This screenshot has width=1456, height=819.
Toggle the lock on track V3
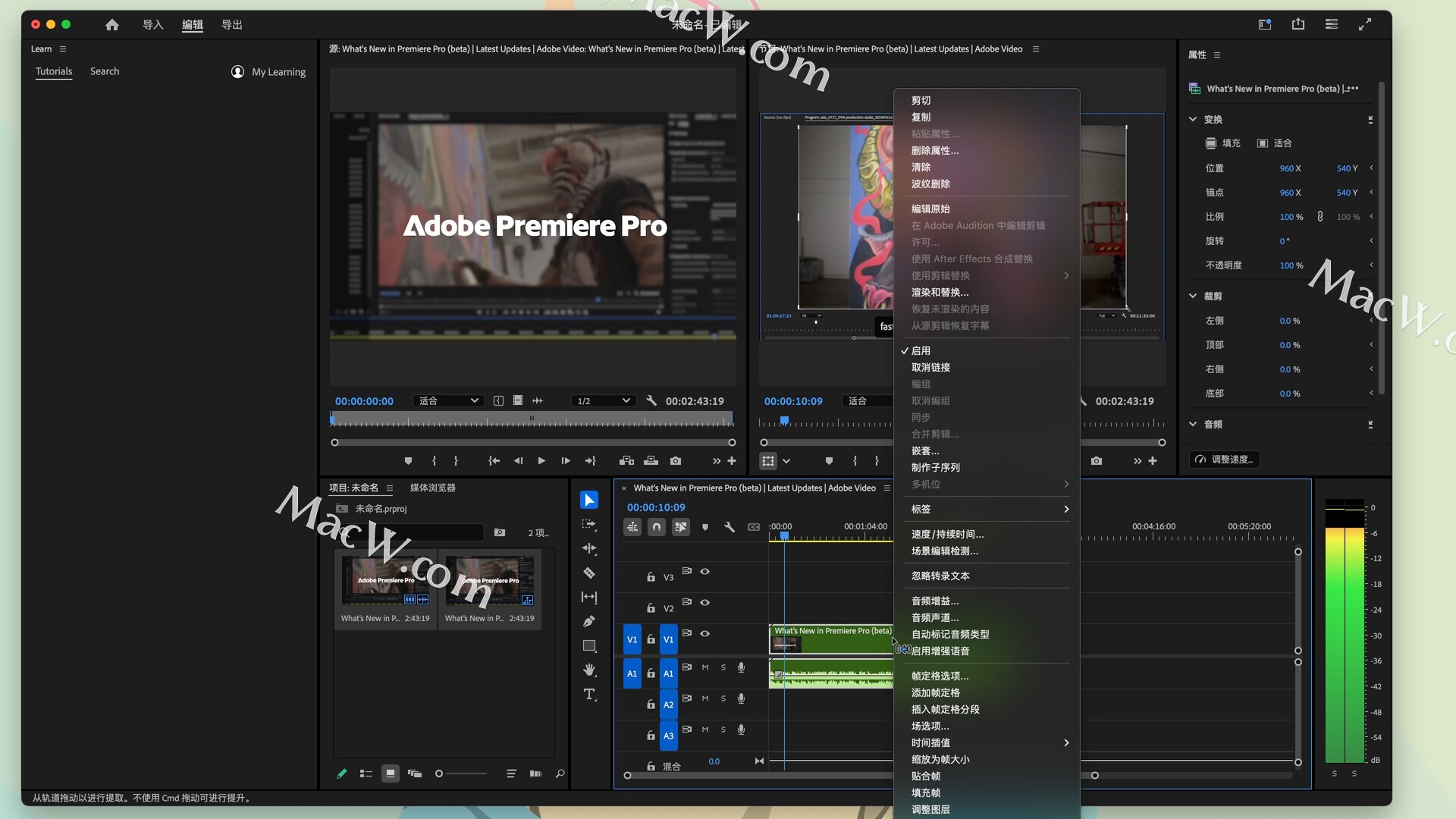[651, 577]
